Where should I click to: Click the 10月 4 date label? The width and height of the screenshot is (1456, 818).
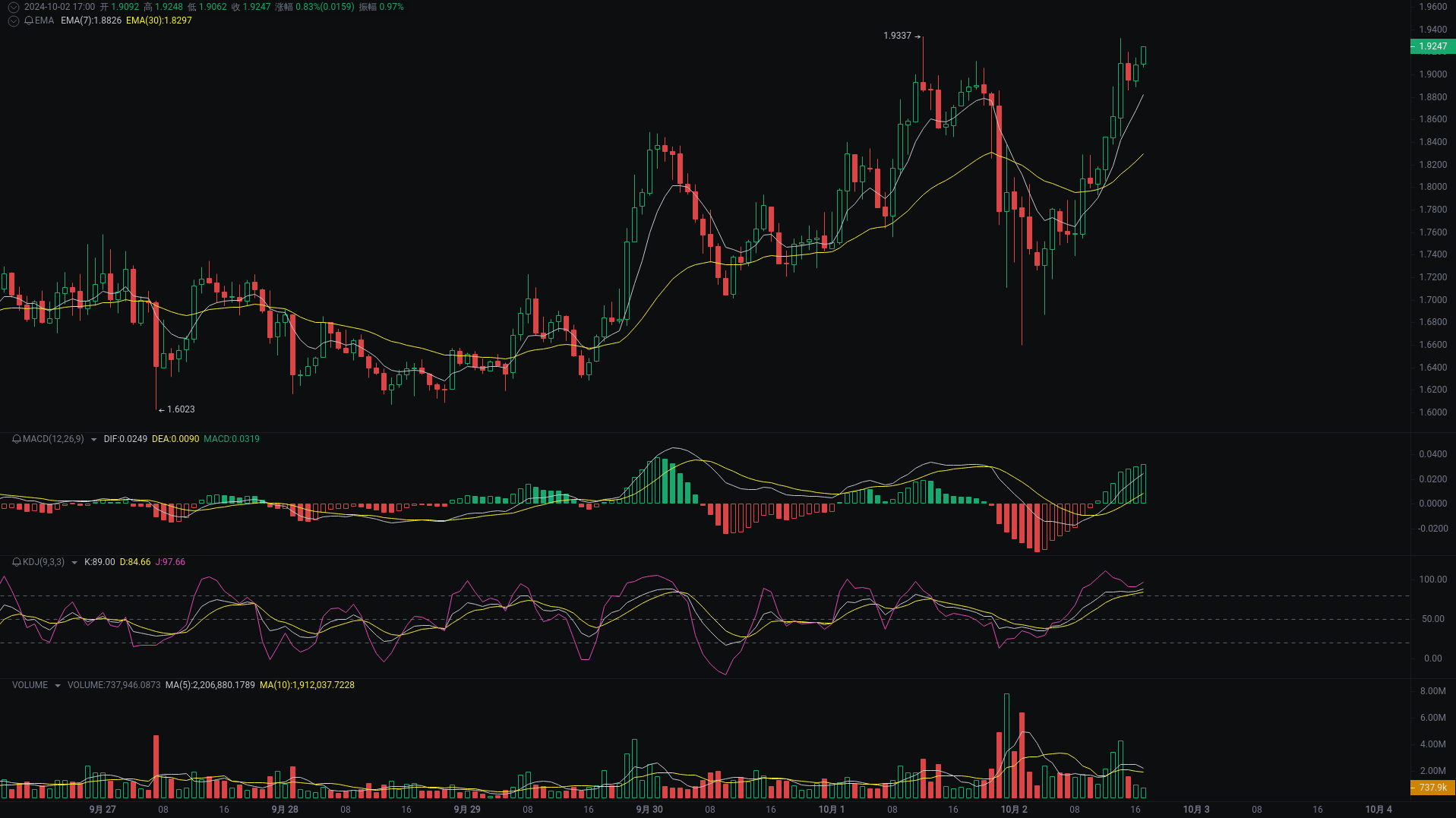(1379, 810)
